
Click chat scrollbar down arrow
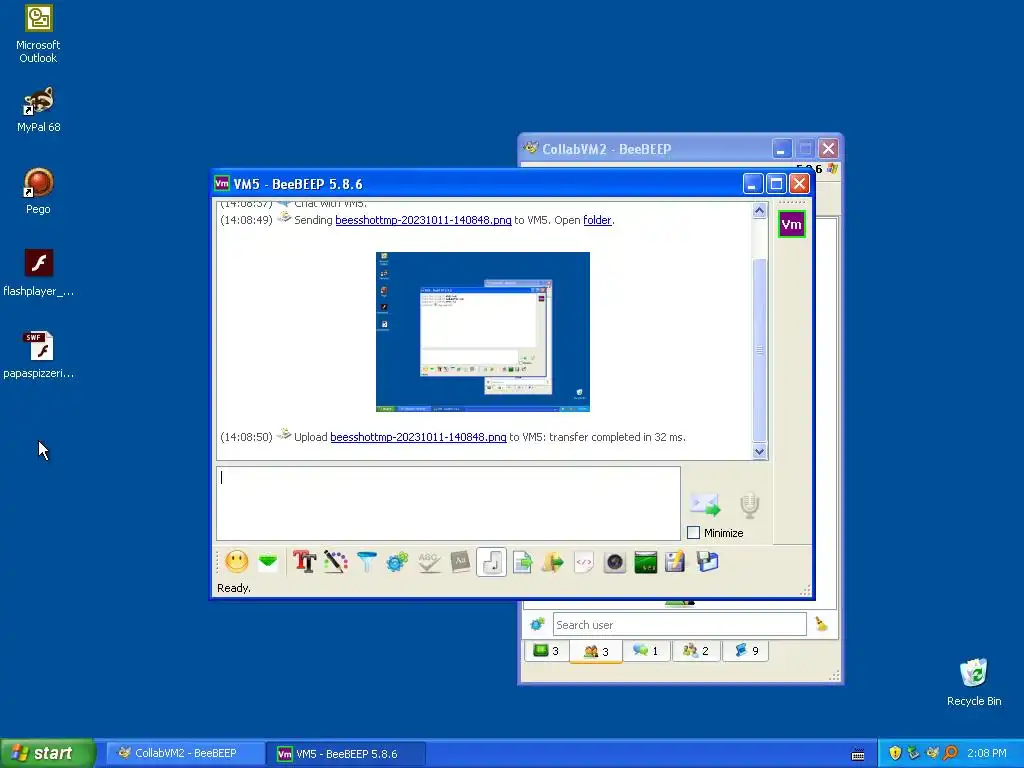pos(759,451)
